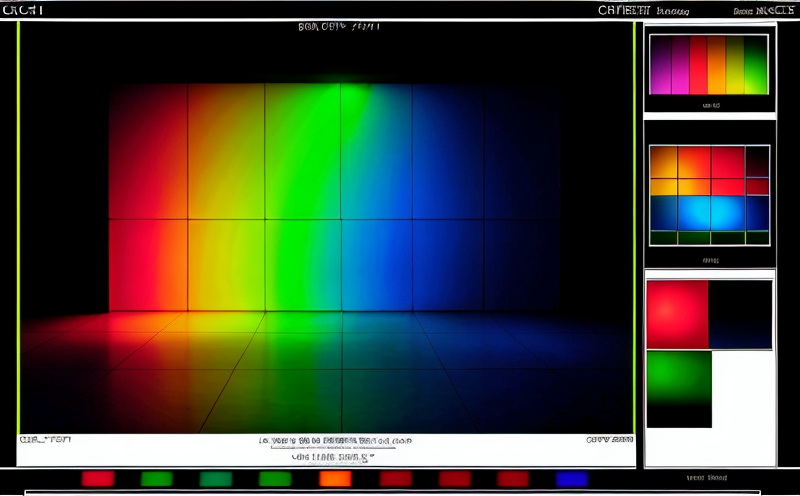Select the dark navy square beside the red square

click(740, 314)
